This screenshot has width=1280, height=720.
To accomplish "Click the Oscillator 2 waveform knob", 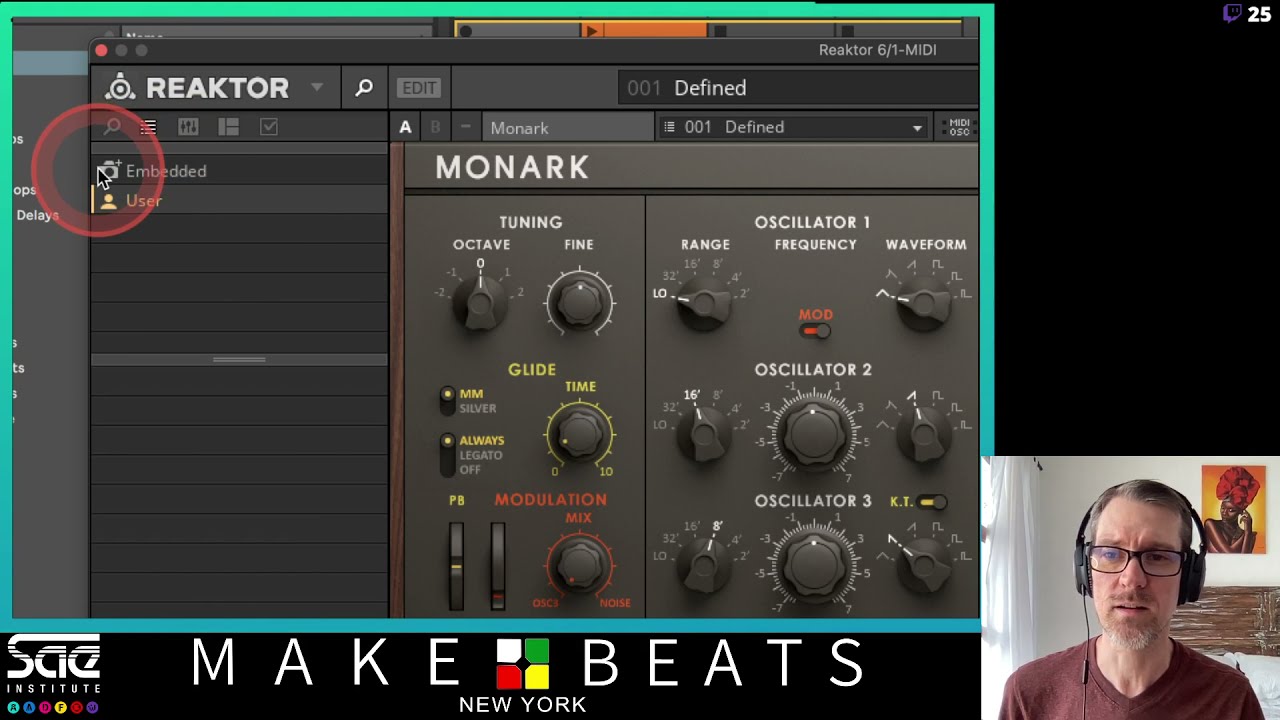I will pos(923,433).
